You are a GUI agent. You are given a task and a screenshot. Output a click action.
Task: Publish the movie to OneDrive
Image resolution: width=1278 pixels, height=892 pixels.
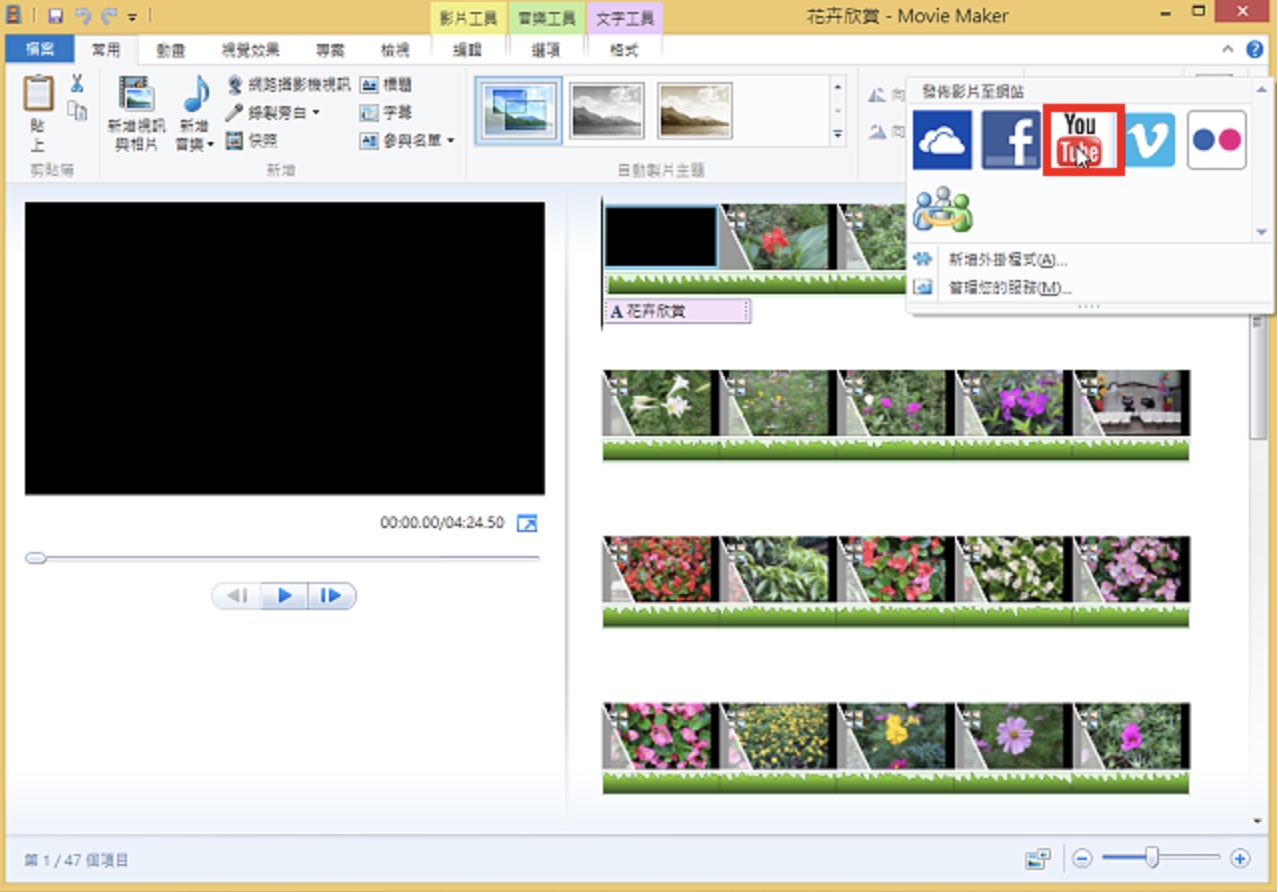942,140
